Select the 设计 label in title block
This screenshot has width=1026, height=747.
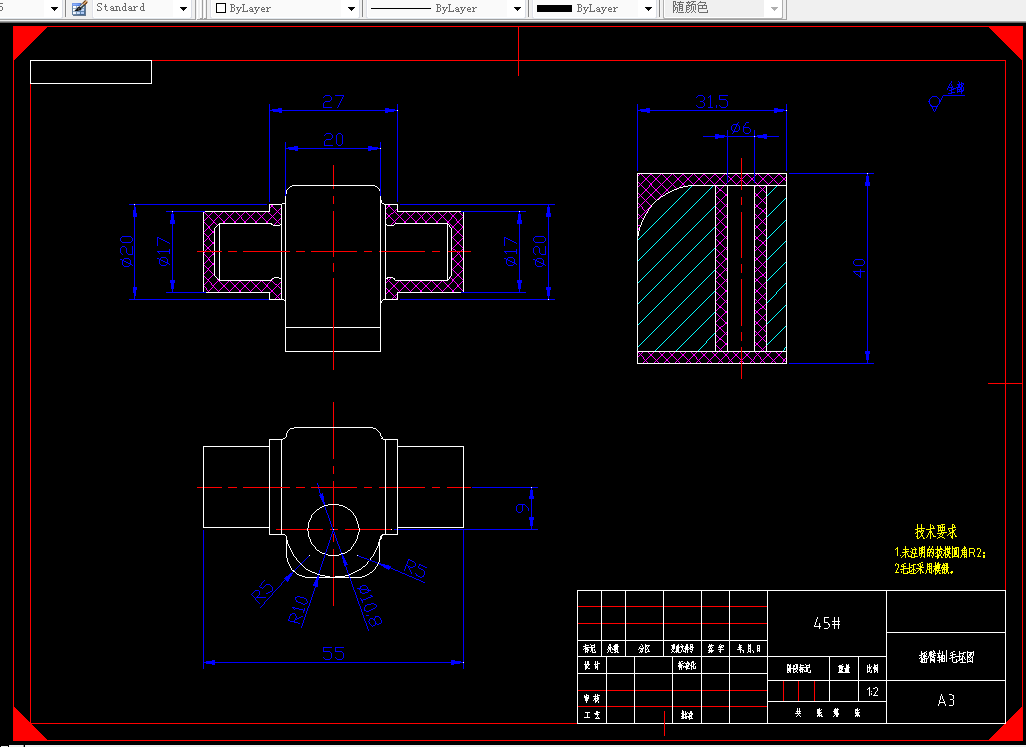click(x=592, y=665)
